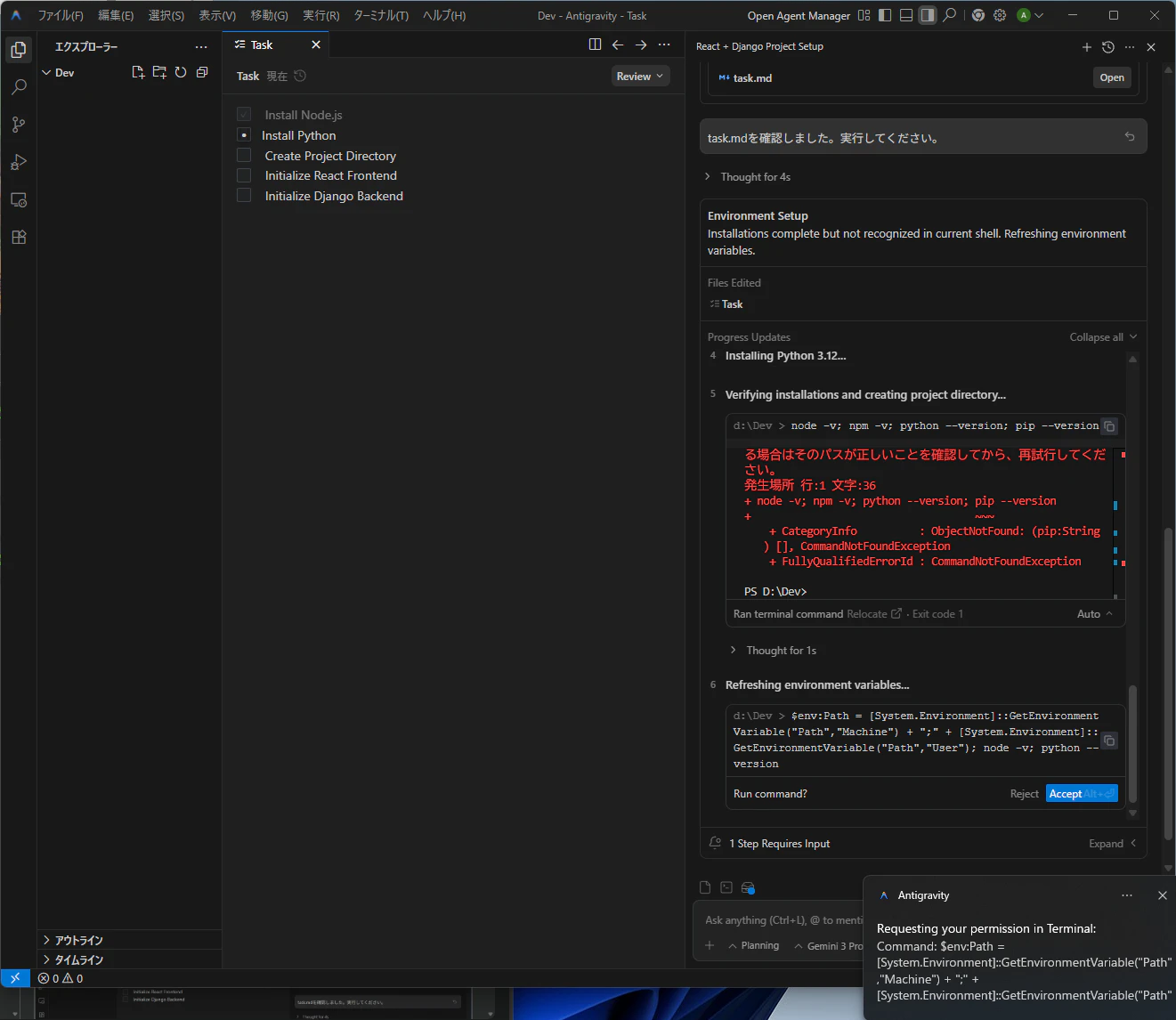Open the account avatar dropdown
Viewport: 1176px width, 1020px height.
pyautogui.click(x=1030, y=15)
